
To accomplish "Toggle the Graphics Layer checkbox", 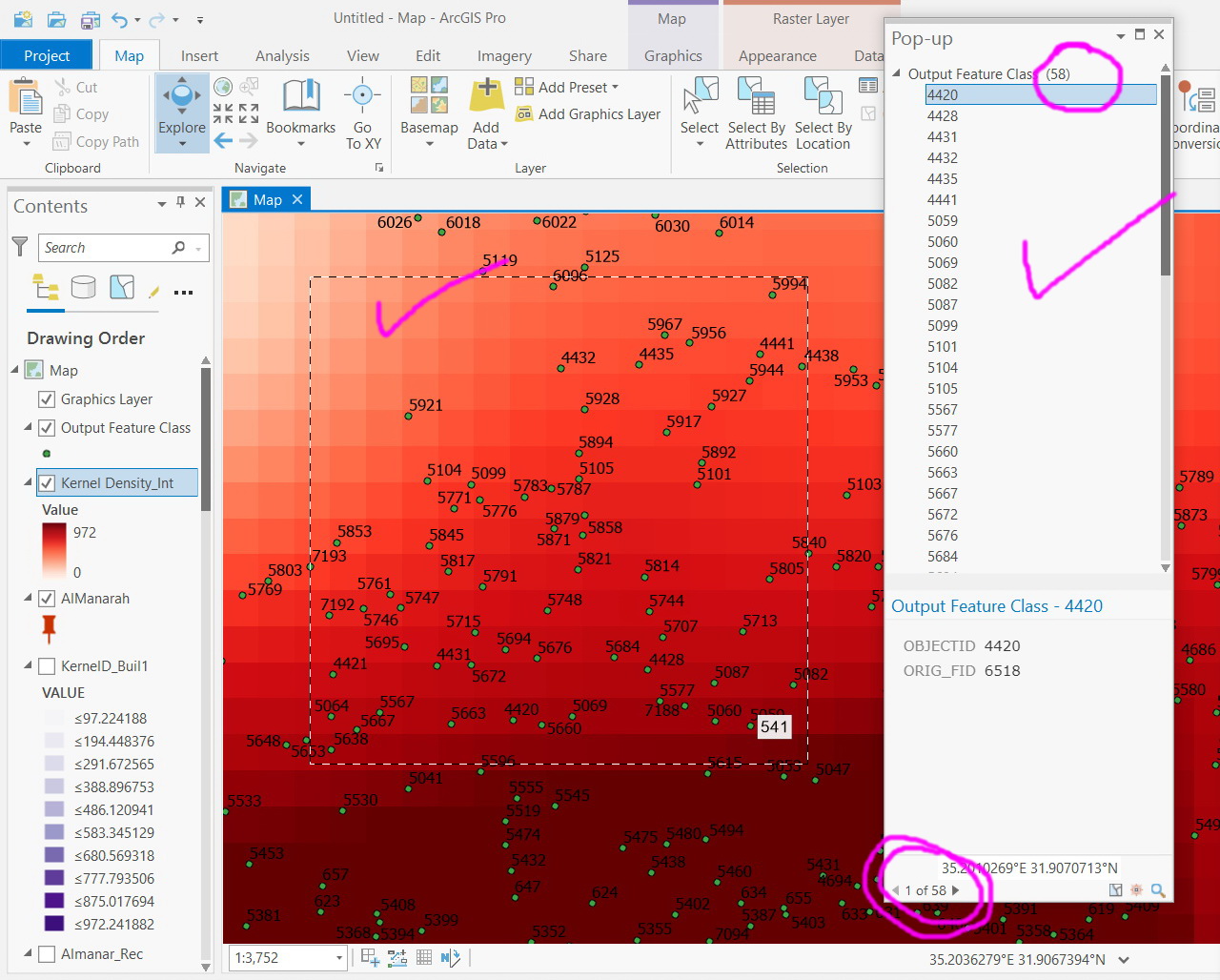I will pyautogui.click(x=46, y=399).
